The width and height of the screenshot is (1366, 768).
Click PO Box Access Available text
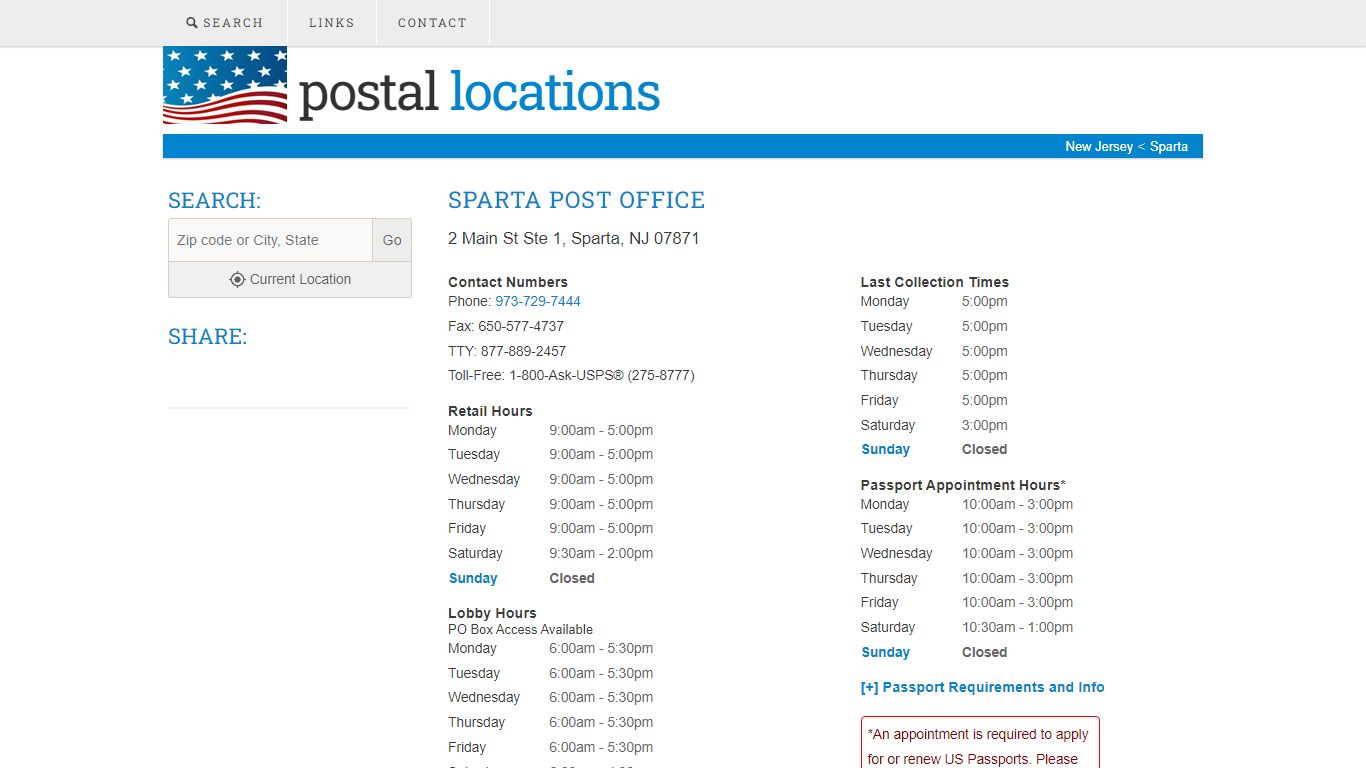[520, 629]
